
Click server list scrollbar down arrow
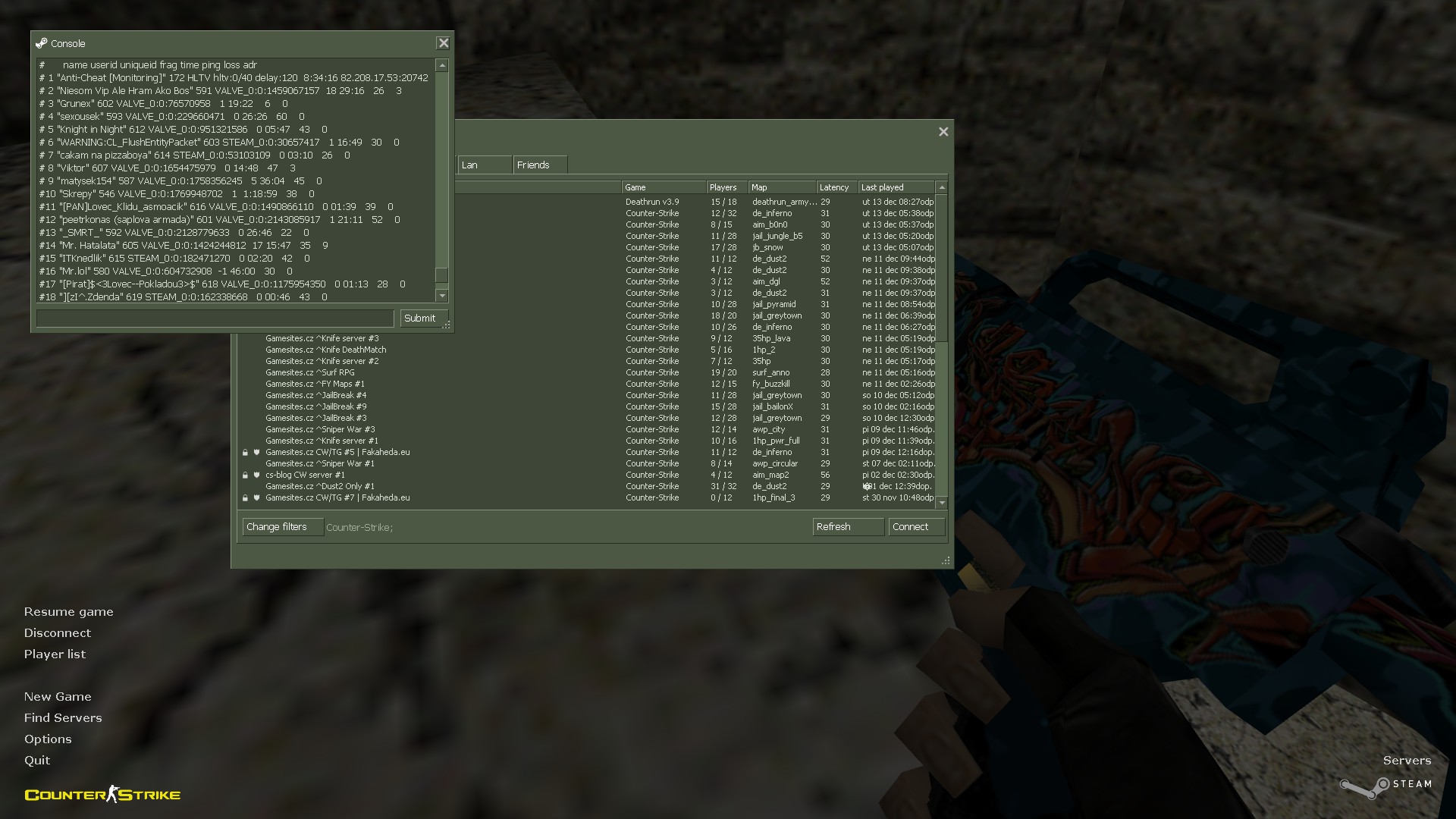[942, 503]
